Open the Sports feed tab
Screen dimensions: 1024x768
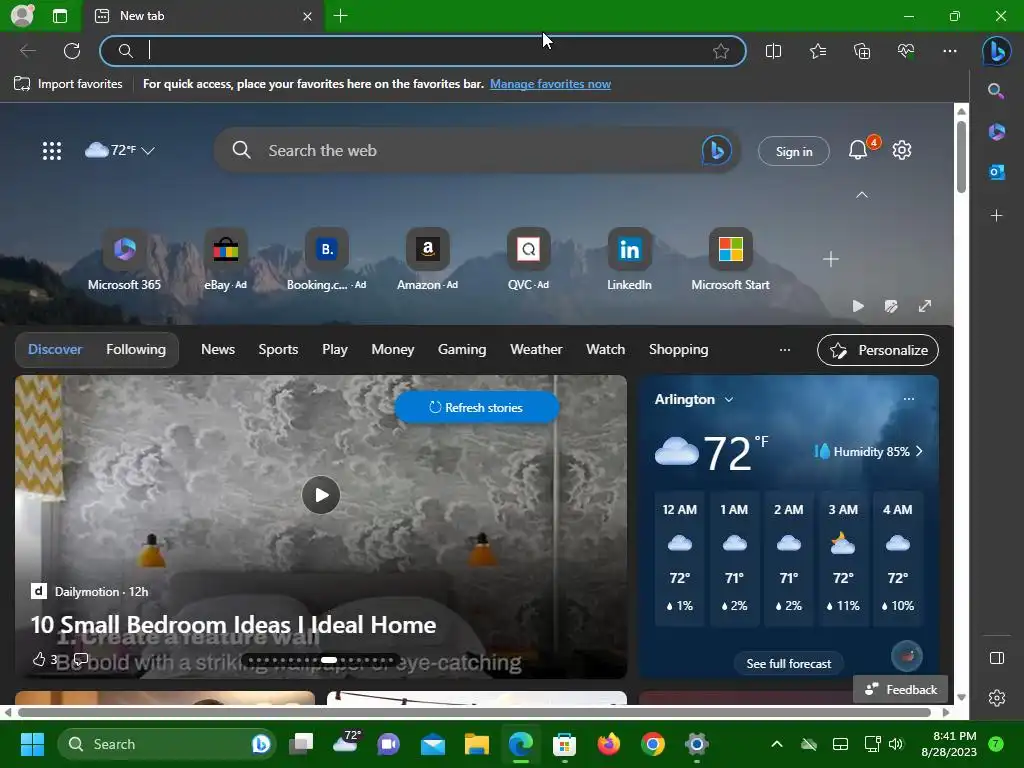[x=278, y=349]
